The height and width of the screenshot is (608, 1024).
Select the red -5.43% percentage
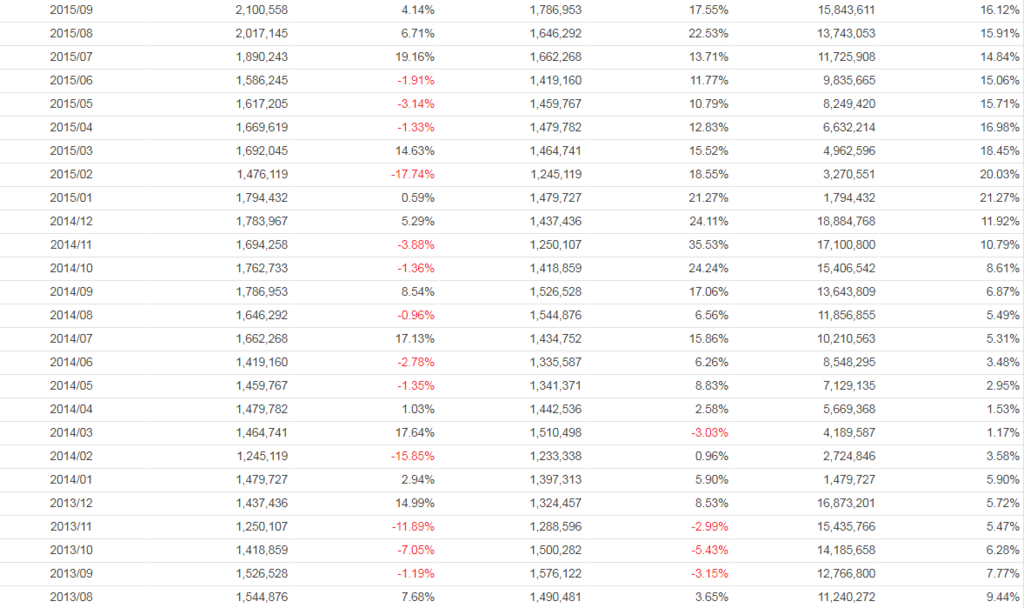(708, 550)
